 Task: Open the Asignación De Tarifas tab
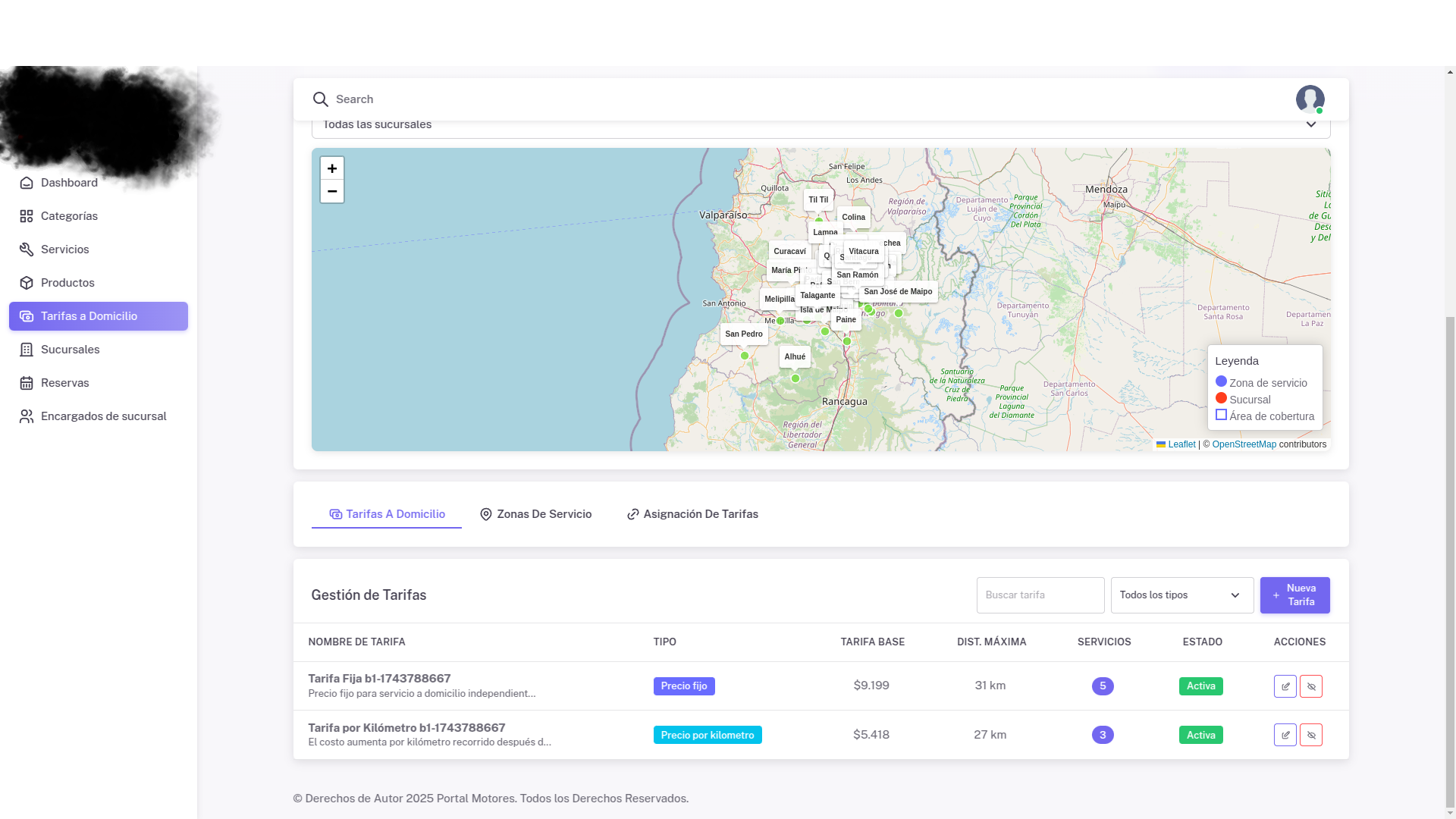[692, 514]
